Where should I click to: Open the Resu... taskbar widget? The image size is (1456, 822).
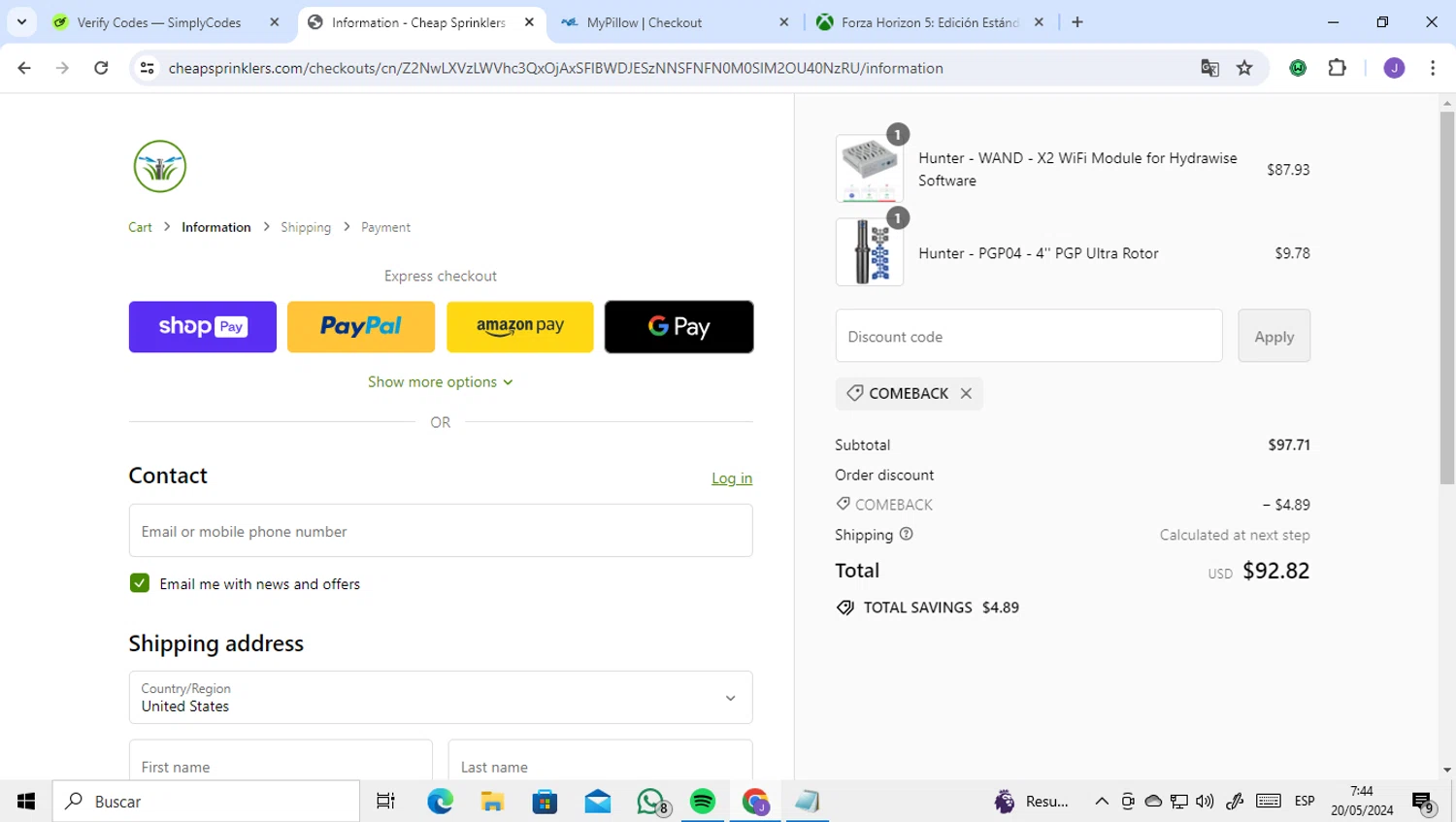1032,802
